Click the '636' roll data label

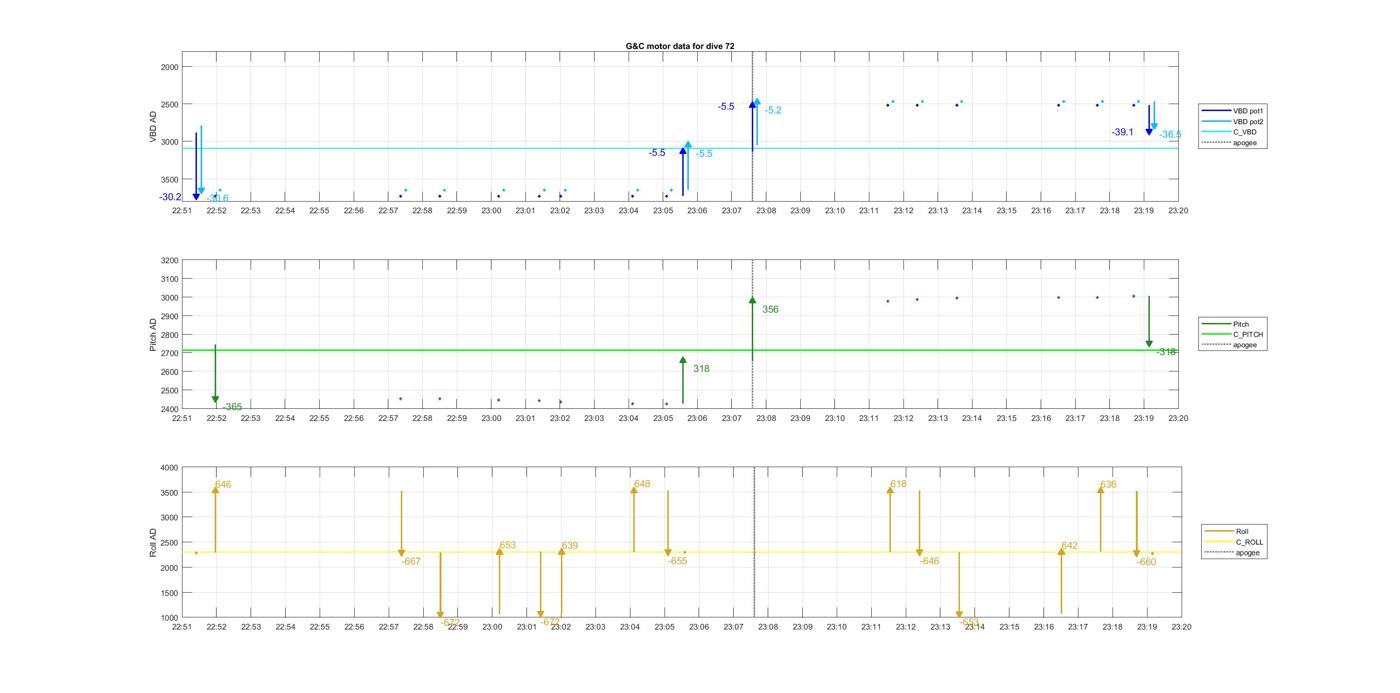pyautogui.click(x=1108, y=484)
